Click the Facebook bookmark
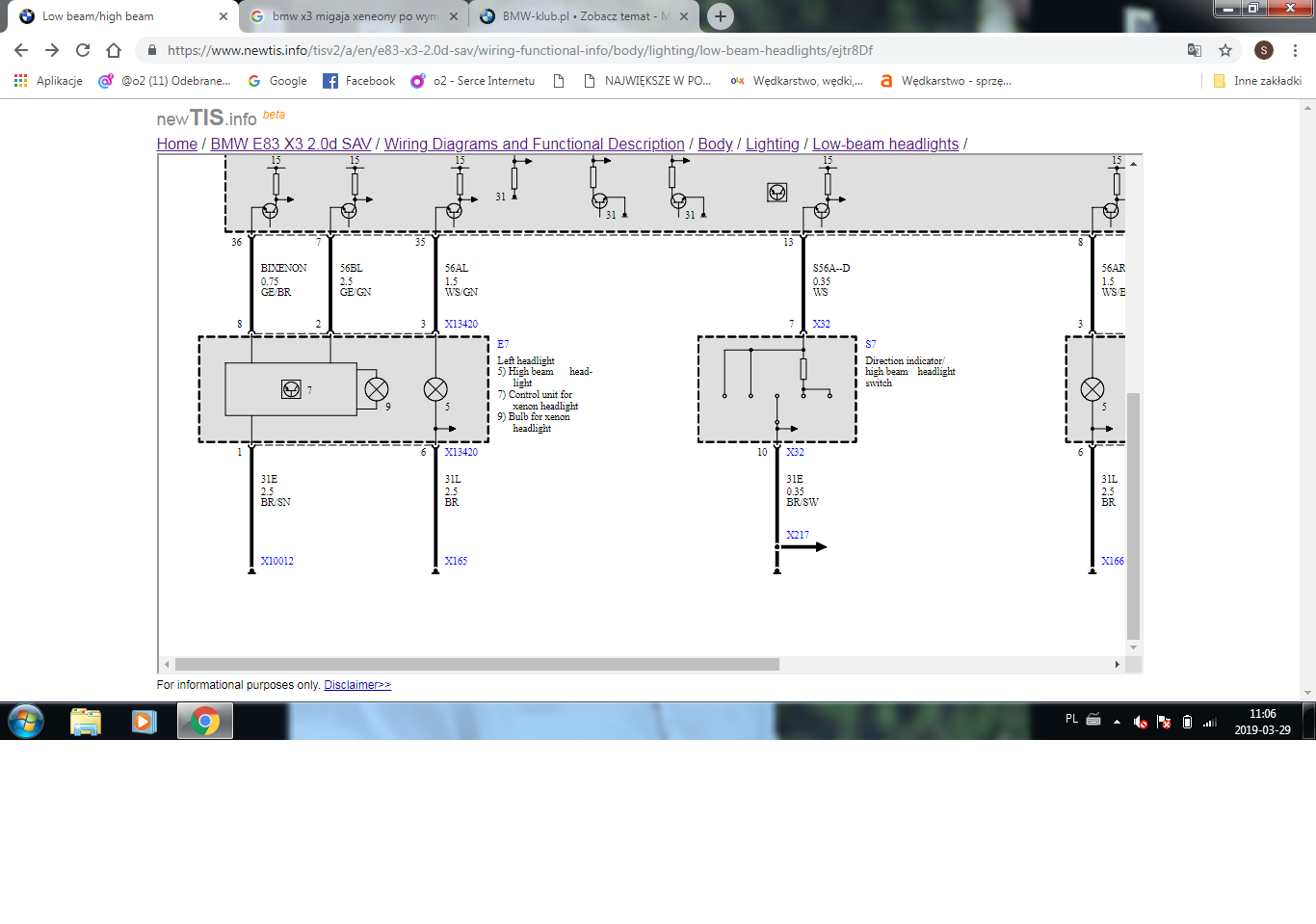Screen dimensions: 1316x924 point(359,81)
